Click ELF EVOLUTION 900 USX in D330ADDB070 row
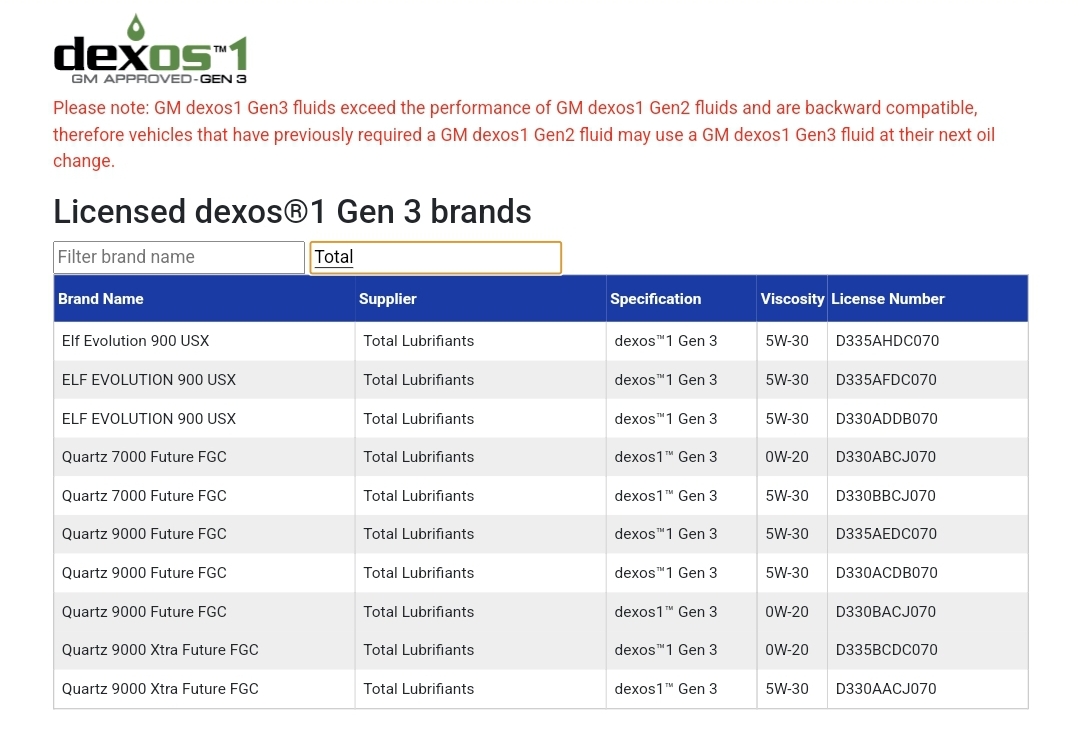The height and width of the screenshot is (747, 1079). (149, 419)
